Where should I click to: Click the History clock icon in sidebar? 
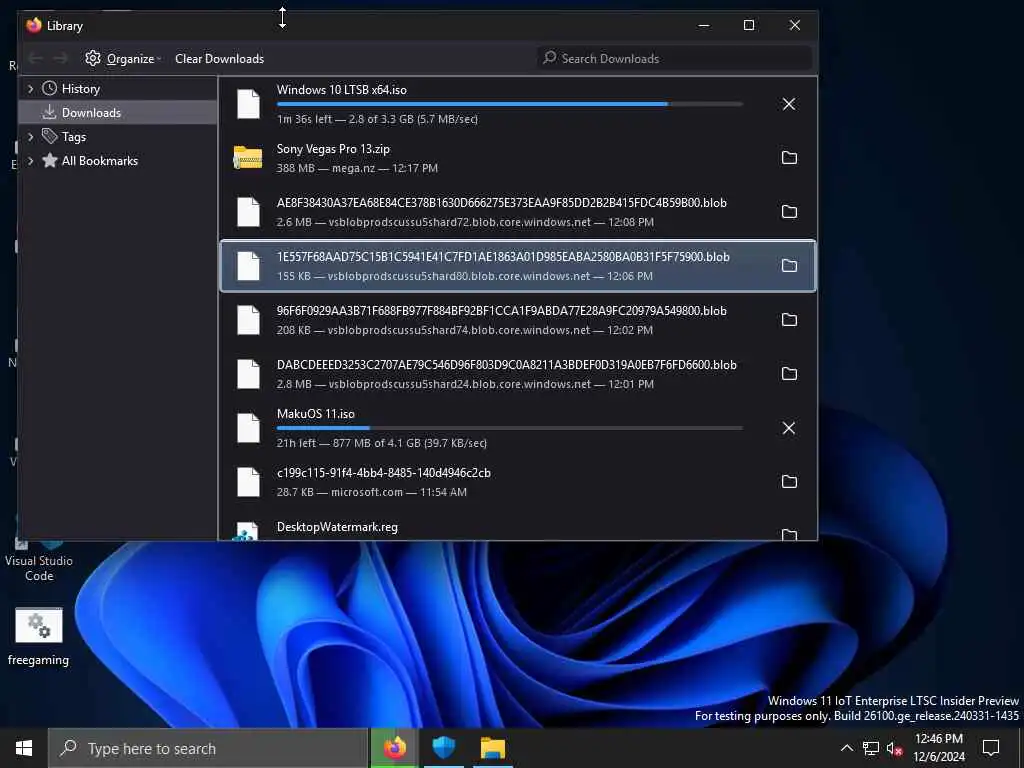pyautogui.click(x=50, y=88)
